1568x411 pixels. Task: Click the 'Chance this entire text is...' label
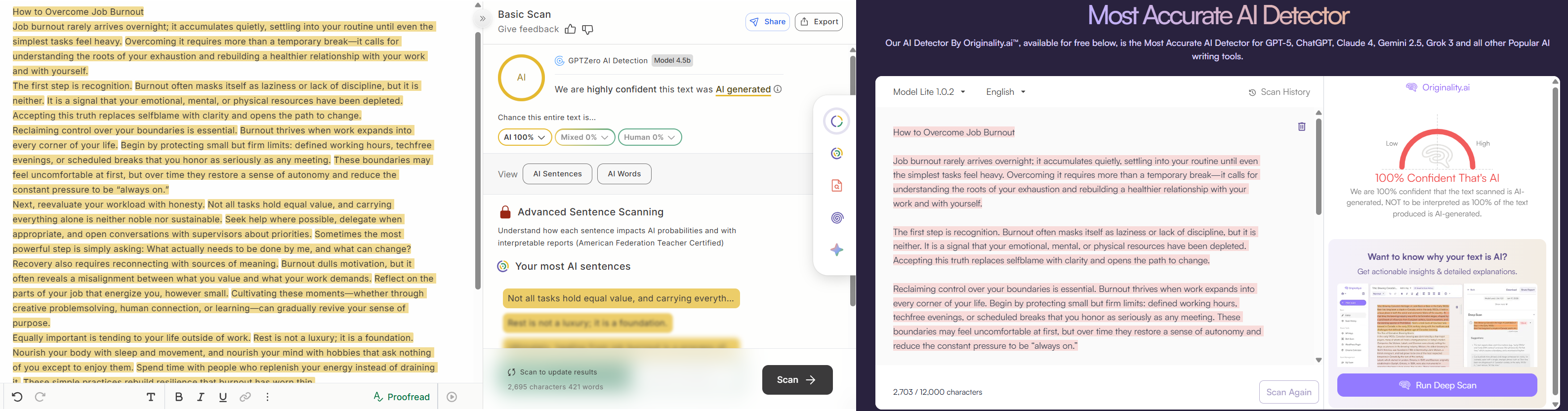(x=547, y=118)
